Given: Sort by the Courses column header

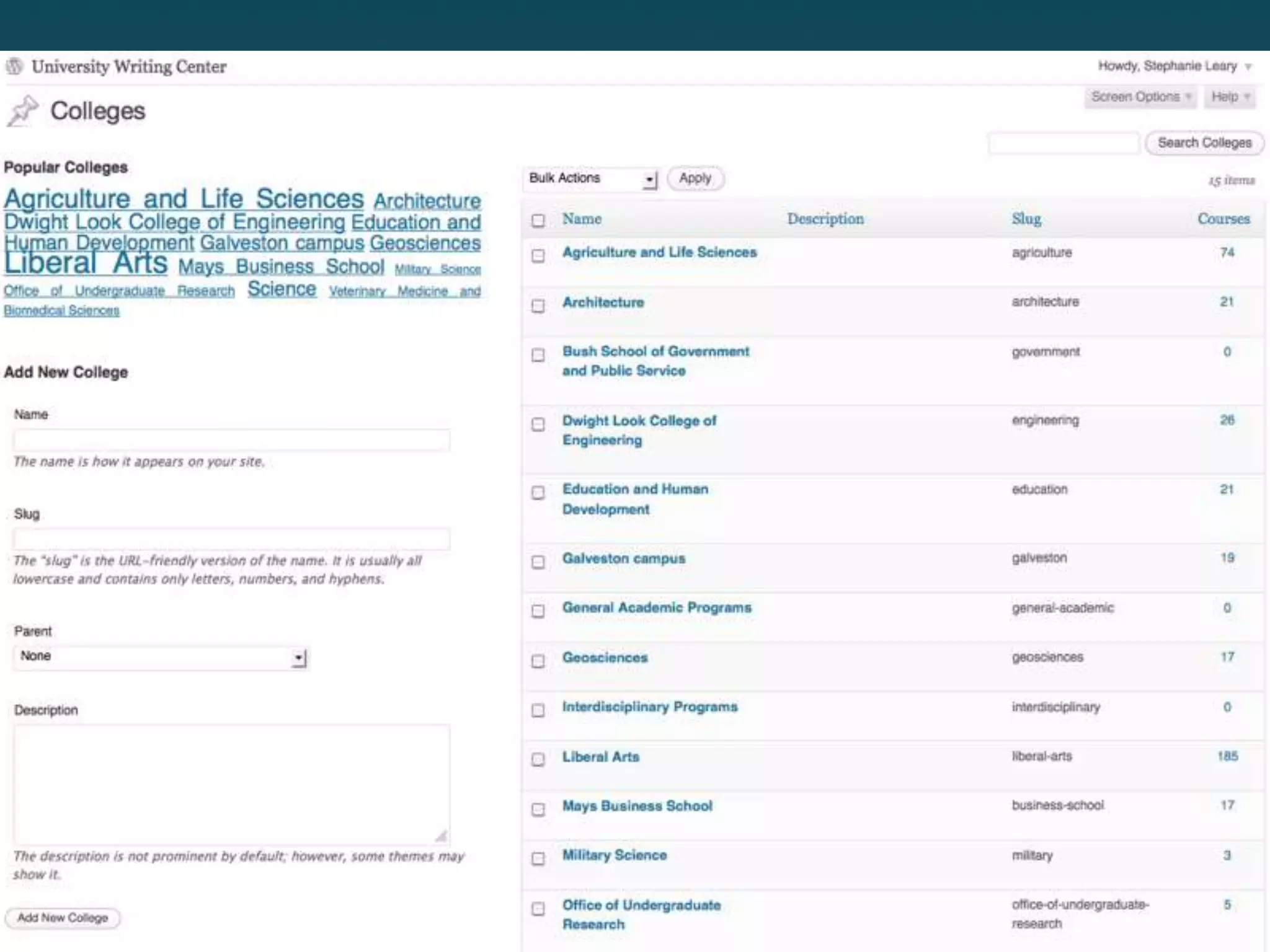Looking at the screenshot, I should tap(1223, 219).
